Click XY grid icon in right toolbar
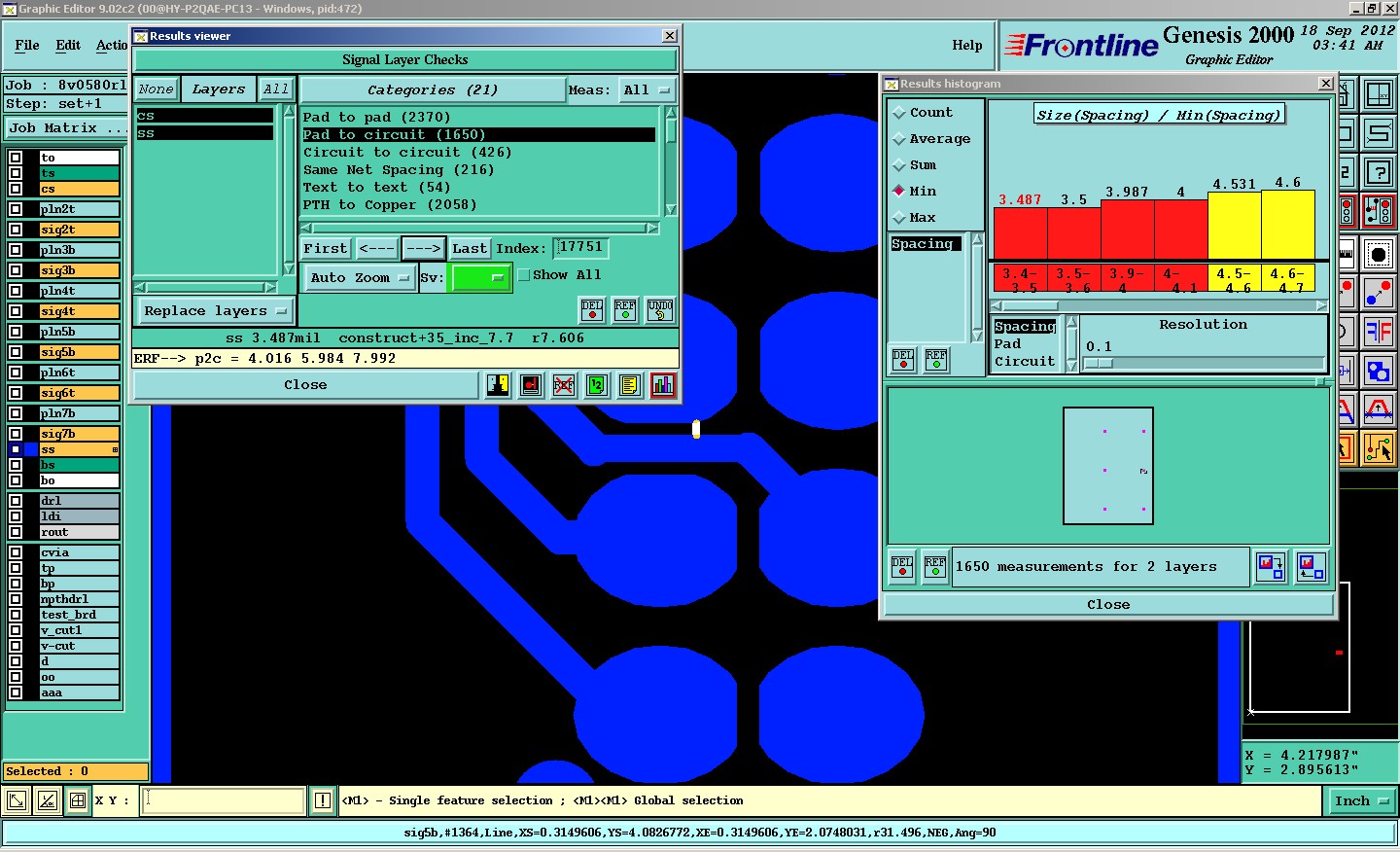The height and width of the screenshot is (852, 1400). coord(1379,94)
